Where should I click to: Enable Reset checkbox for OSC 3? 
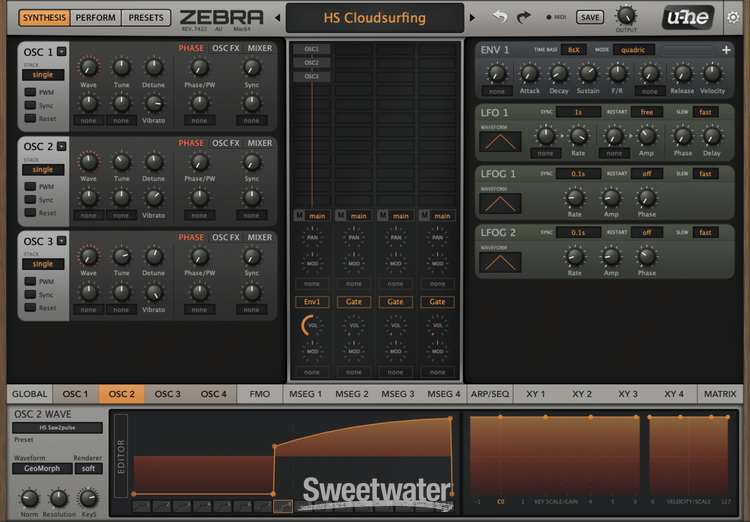[x=31, y=308]
